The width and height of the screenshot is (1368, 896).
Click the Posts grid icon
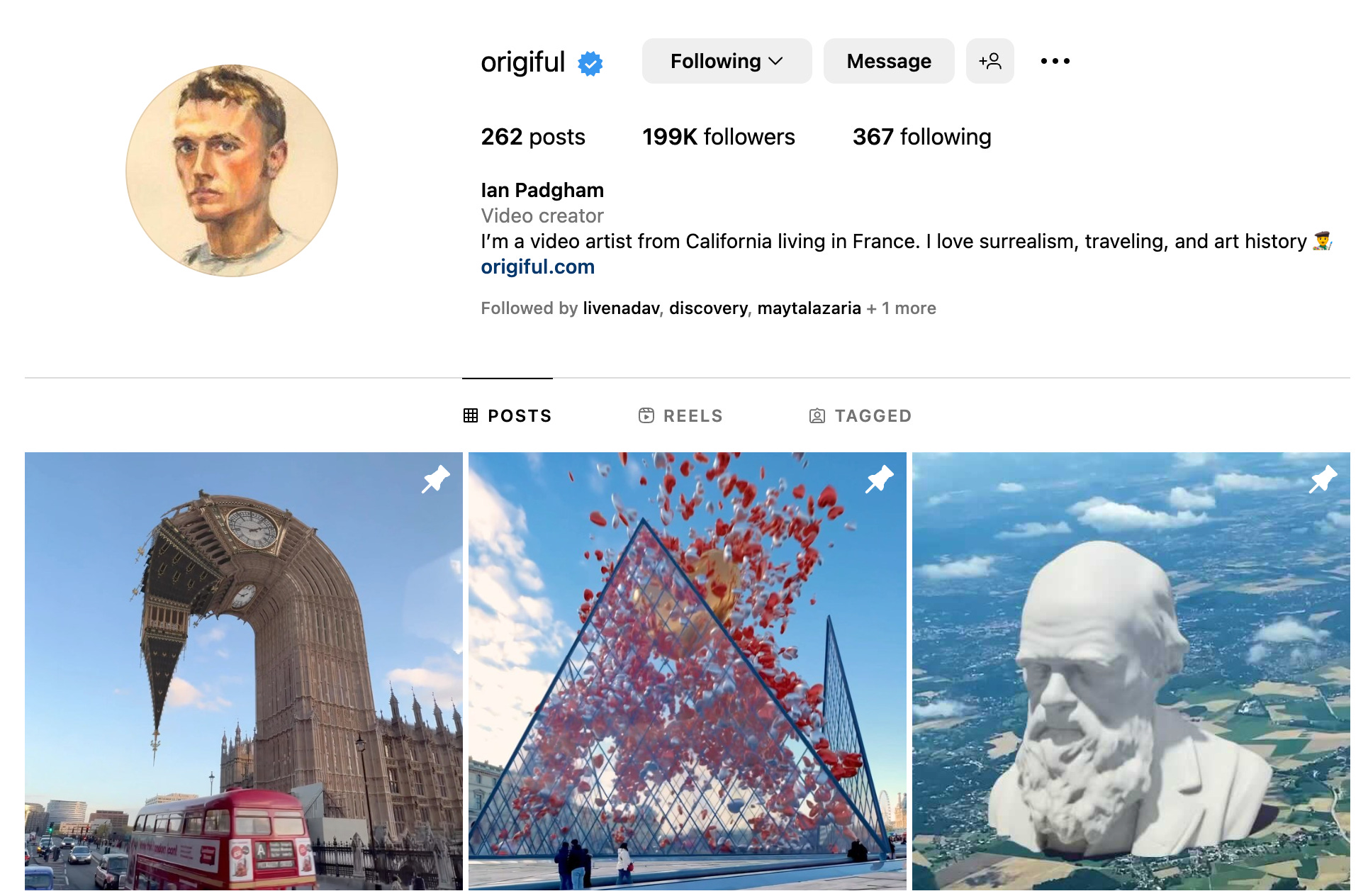pos(471,415)
